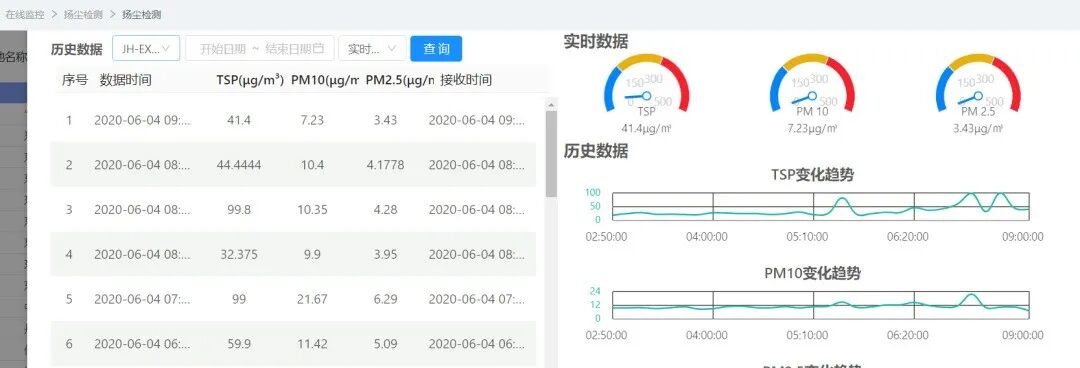Click the 结束日期 end date input
The width and height of the screenshot is (1080, 368).
tap(289, 49)
